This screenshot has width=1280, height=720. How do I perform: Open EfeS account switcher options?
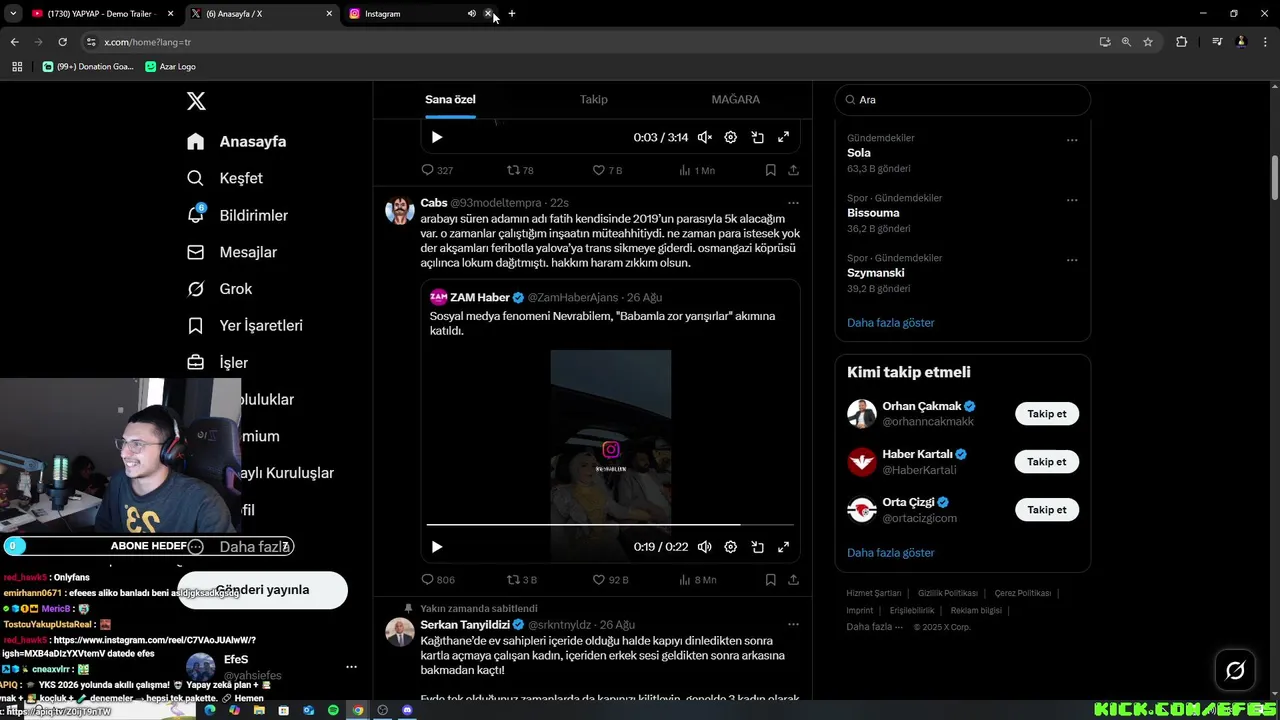(x=351, y=667)
